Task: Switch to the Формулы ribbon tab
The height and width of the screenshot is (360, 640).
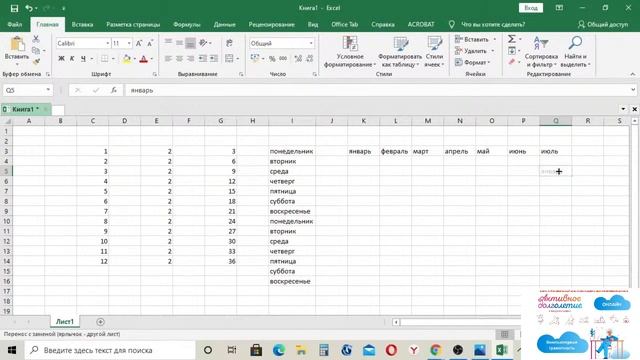Action: [187, 24]
